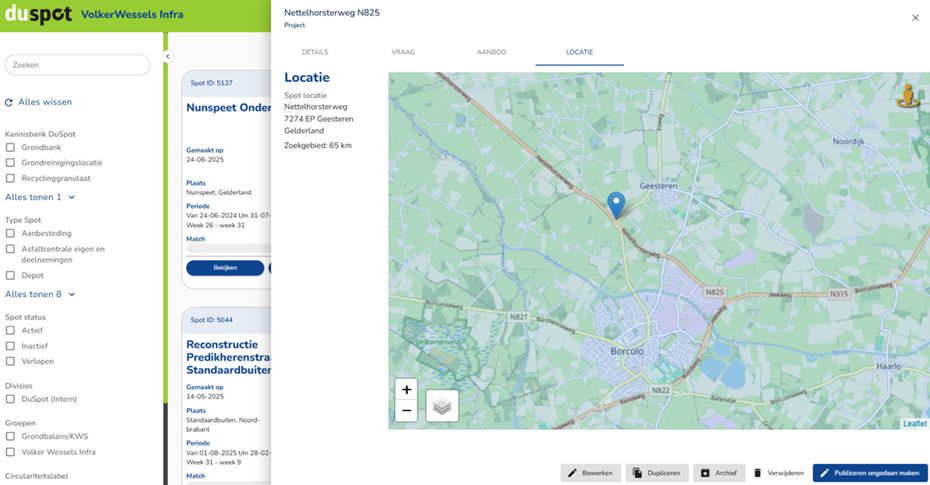Click the refresh icon next to Alles wissen
The image size is (930, 485).
(9, 102)
